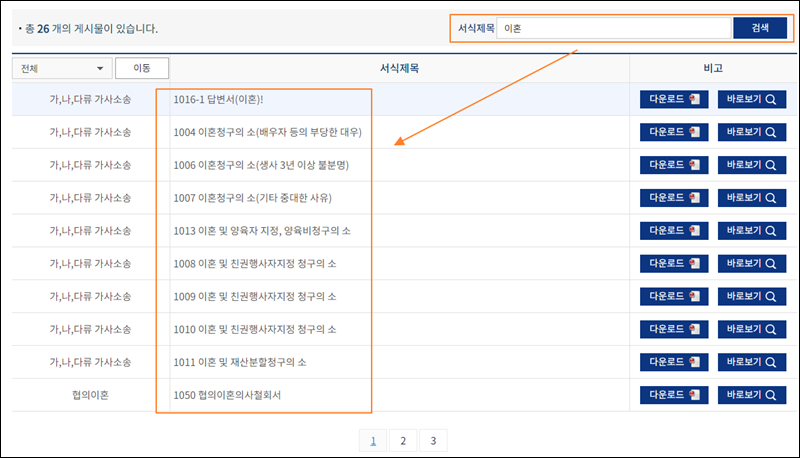Open title 1011 이혼 및 재산분할청구의 소
The height and width of the screenshot is (458, 800).
[240, 362]
